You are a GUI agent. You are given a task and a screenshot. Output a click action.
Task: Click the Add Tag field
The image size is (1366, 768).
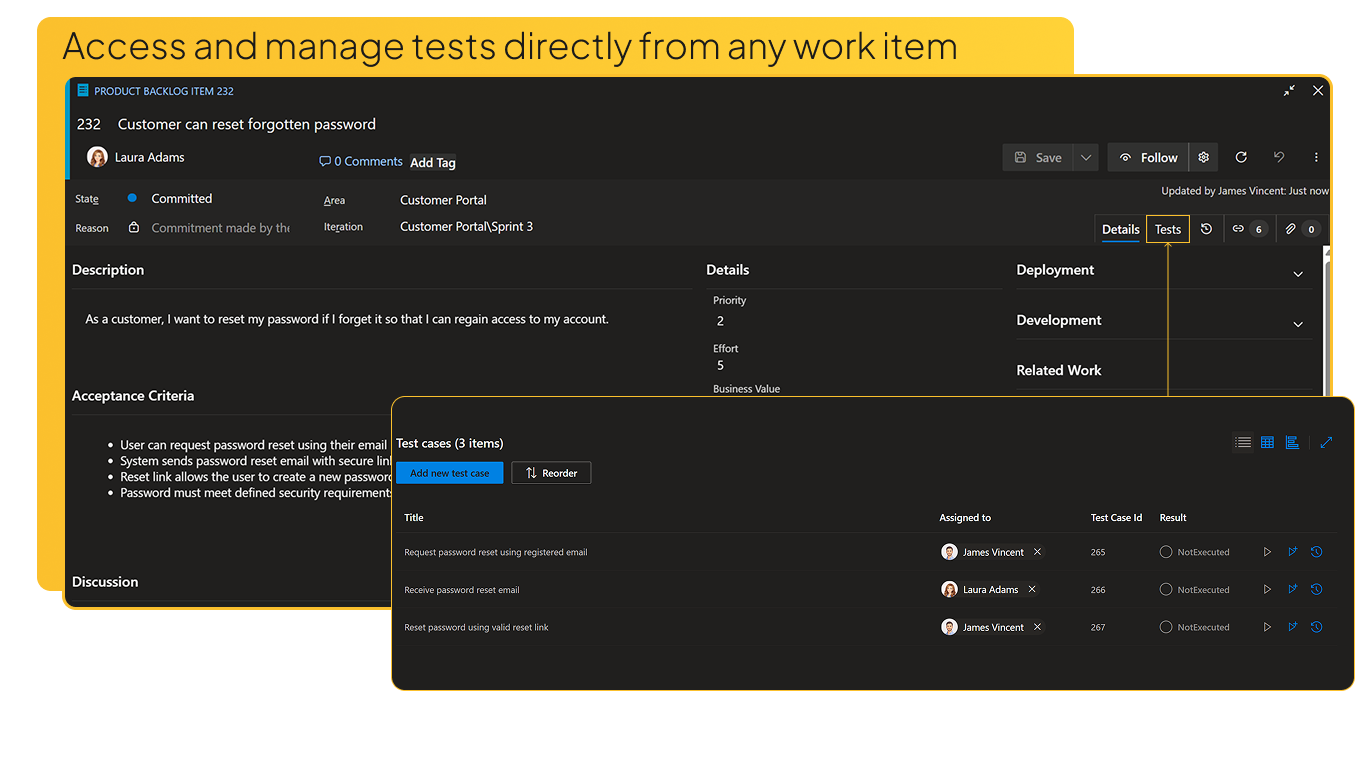pyautogui.click(x=432, y=162)
